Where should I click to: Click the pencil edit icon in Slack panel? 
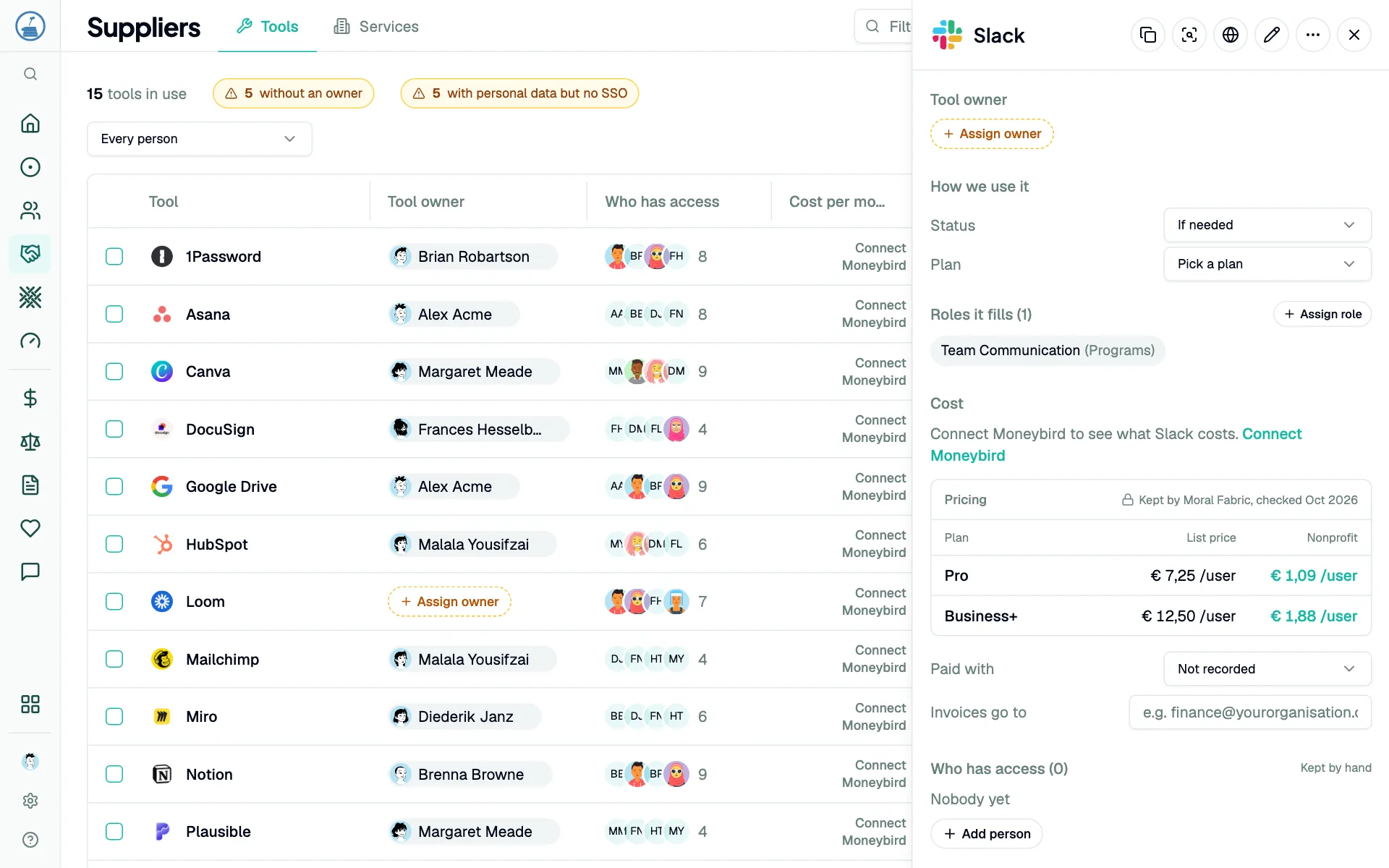[x=1272, y=35]
